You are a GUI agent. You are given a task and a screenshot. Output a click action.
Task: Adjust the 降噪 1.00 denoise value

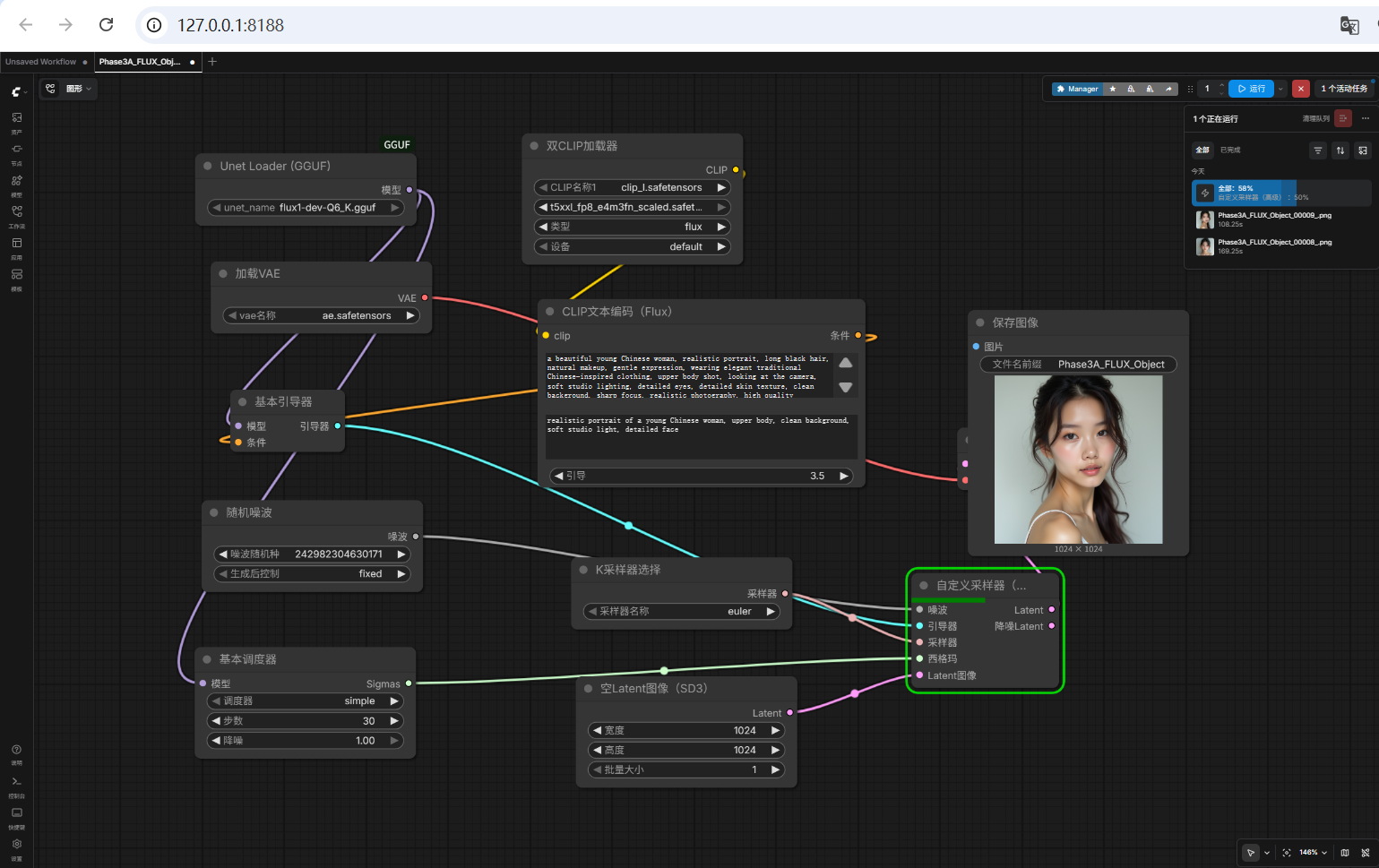[306, 740]
